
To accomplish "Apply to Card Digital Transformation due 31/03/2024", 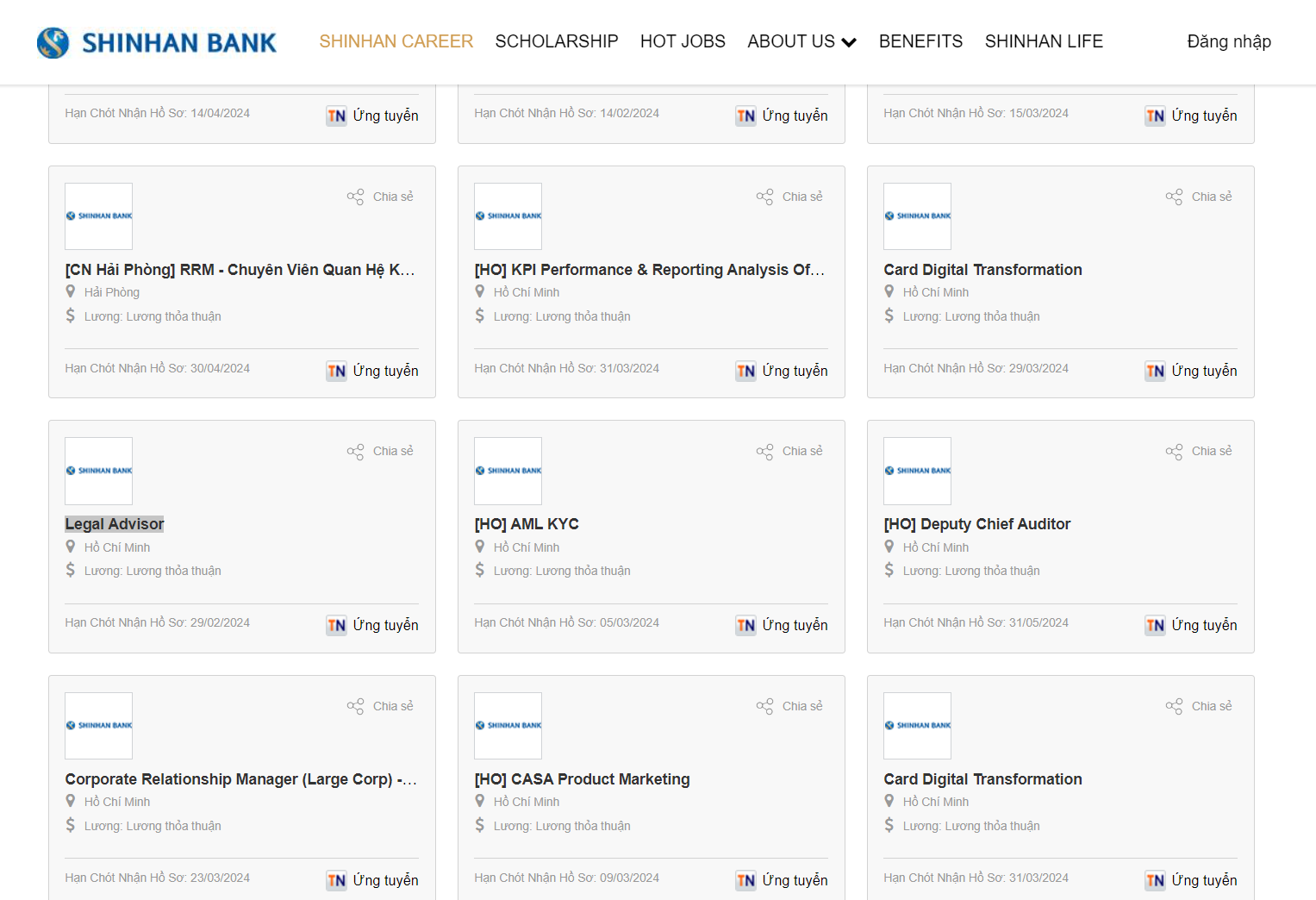I will pyautogui.click(x=1191, y=880).
